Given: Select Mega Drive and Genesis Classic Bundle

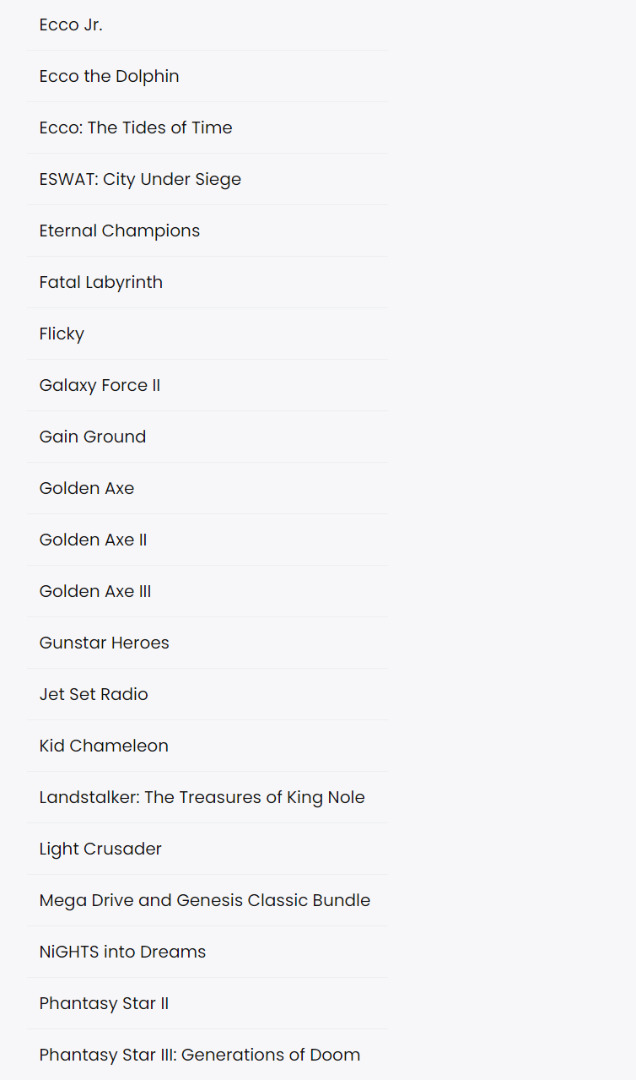Looking at the screenshot, I should pyautogui.click(x=205, y=900).
